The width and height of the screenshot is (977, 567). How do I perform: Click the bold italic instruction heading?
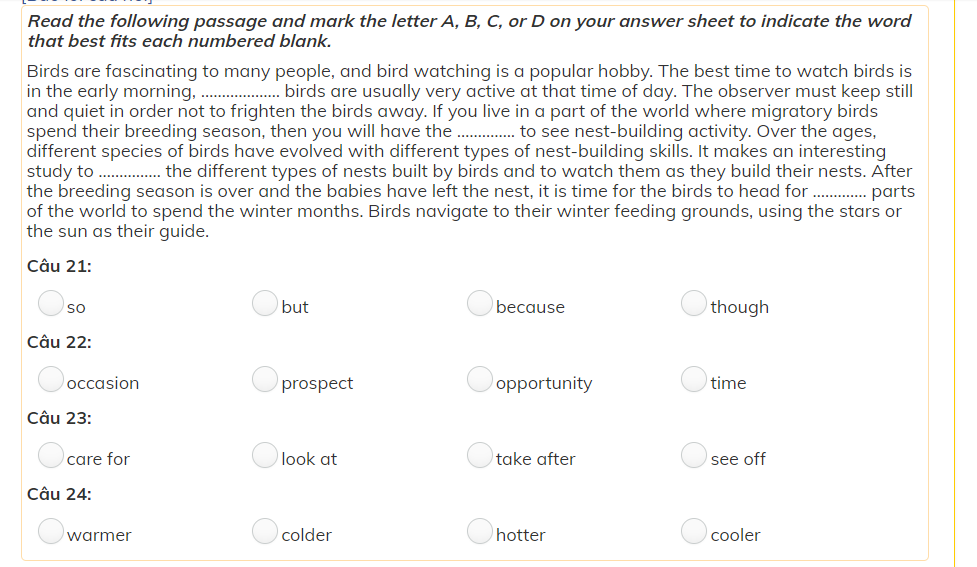(470, 31)
